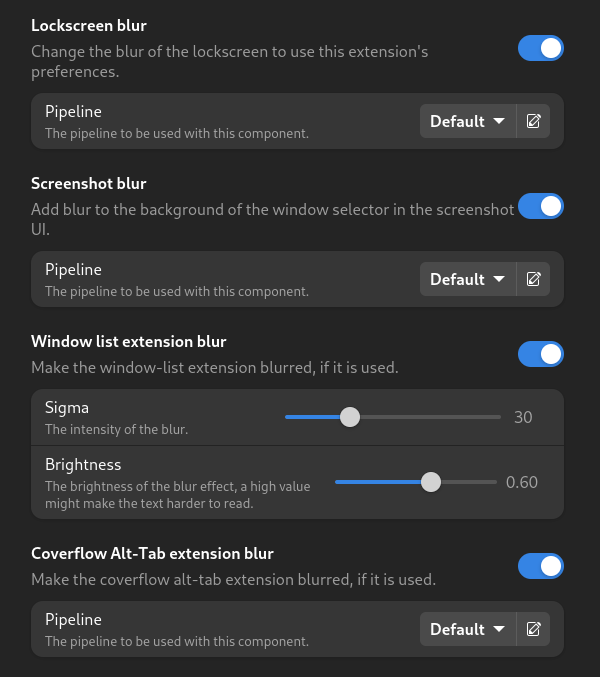Turn off Screenshot blur toggle
The width and height of the screenshot is (600, 677).
point(540,206)
